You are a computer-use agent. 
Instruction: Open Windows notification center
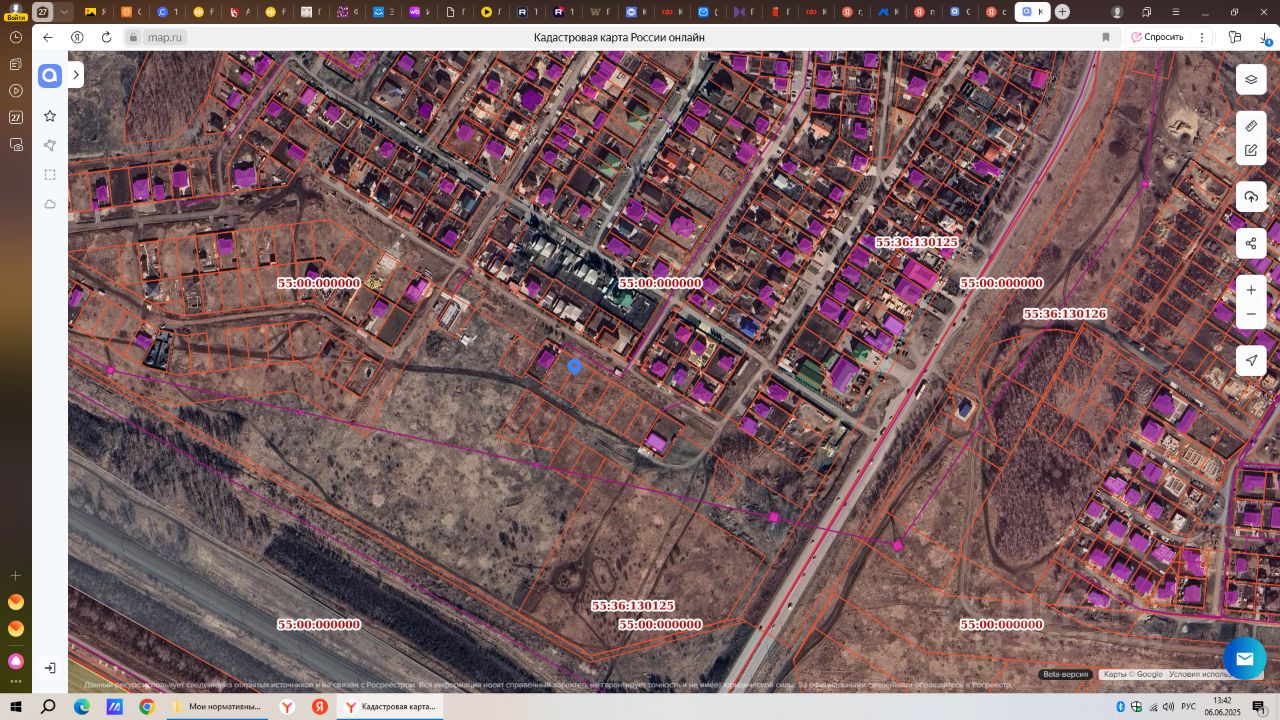pos(1260,707)
